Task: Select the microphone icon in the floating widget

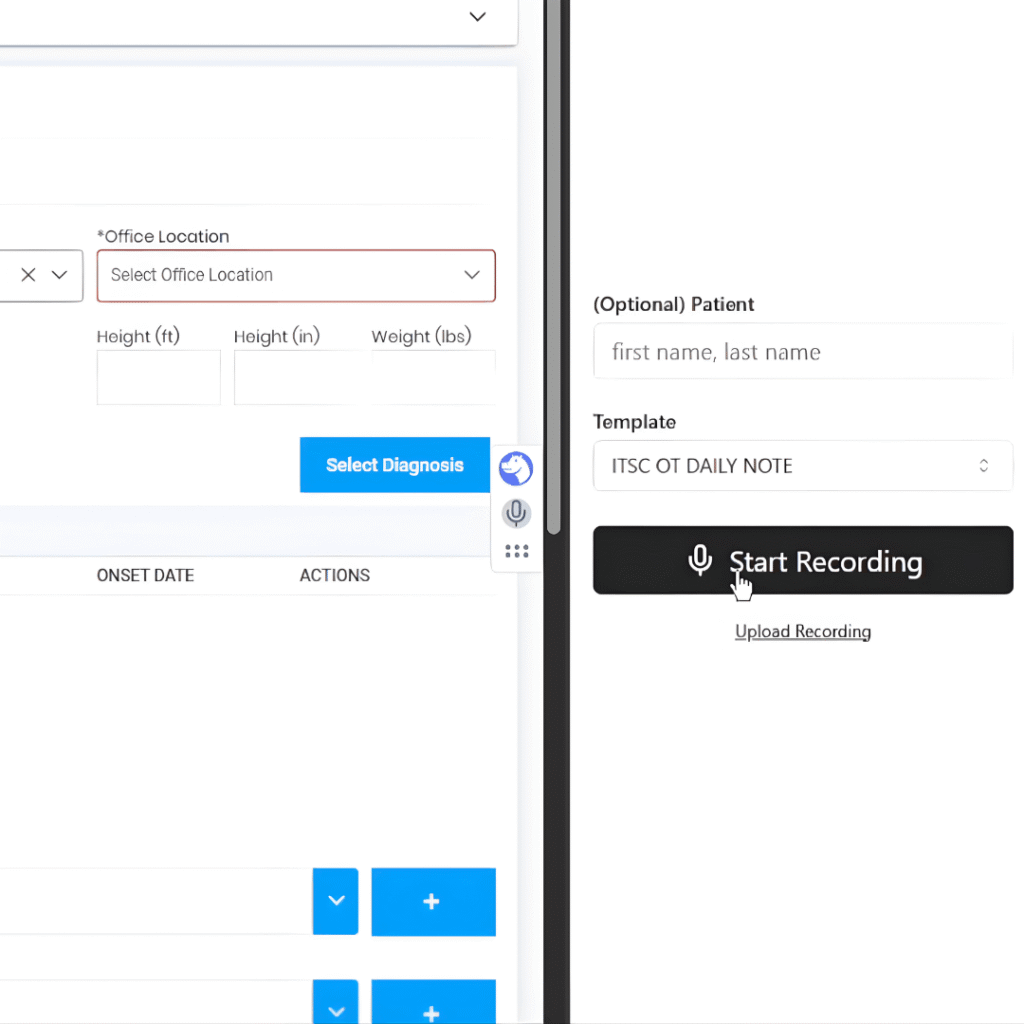Action: pos(516,513)
